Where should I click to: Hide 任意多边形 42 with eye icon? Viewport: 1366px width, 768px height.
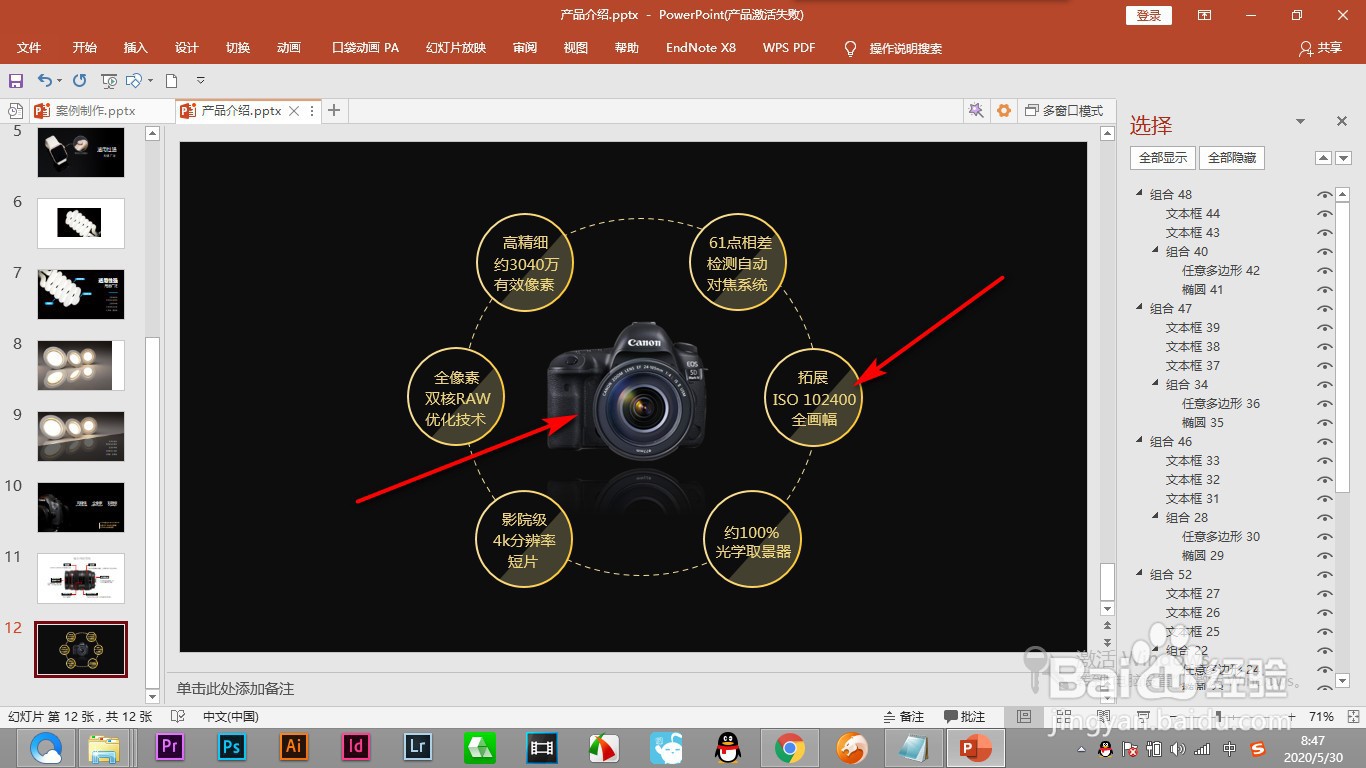pos(1325,271)
